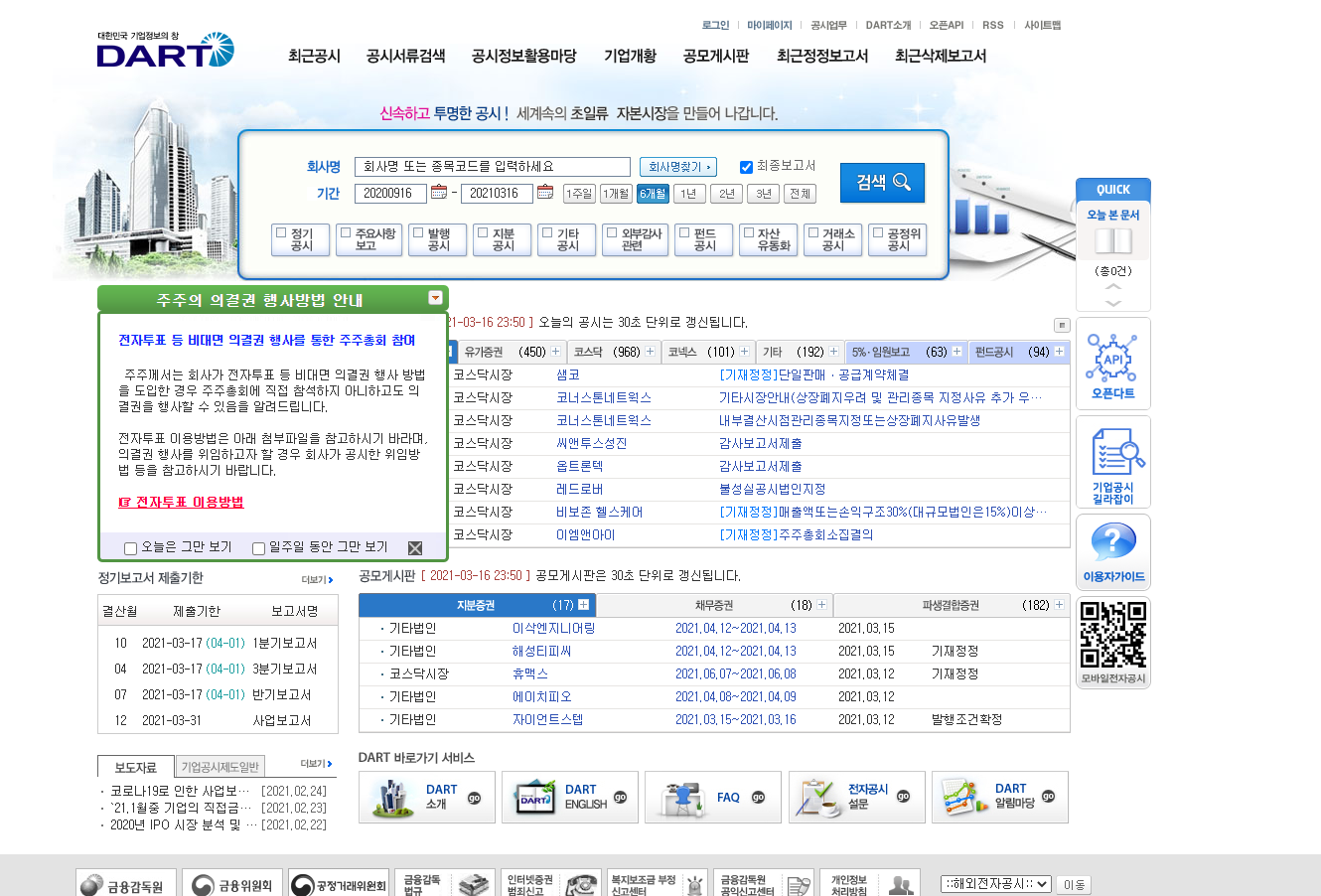Collapse the 주주의 의결권 행사방법 안내 popup header

(x=435, y=298)
